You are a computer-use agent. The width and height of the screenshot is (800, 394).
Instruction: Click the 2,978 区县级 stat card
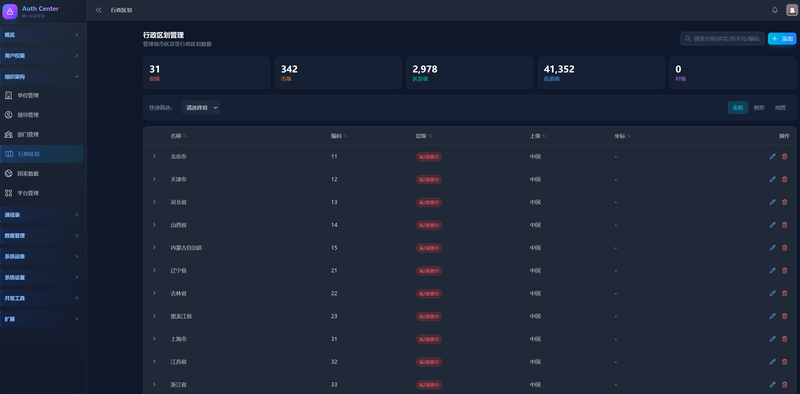coord(469,73)
